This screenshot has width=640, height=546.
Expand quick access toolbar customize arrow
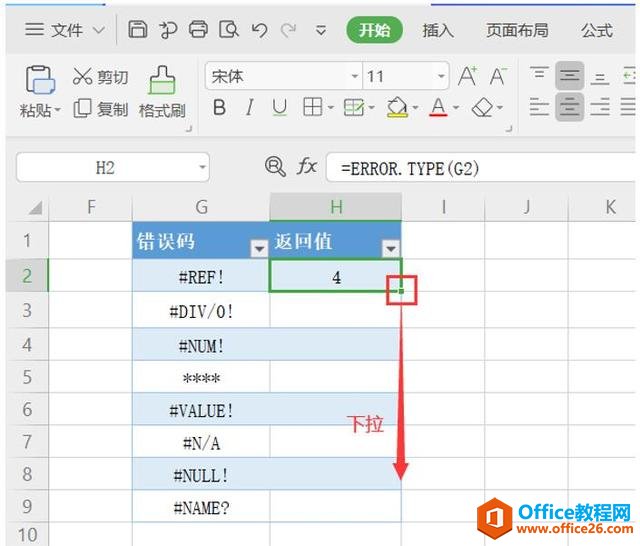click(321, 30)
